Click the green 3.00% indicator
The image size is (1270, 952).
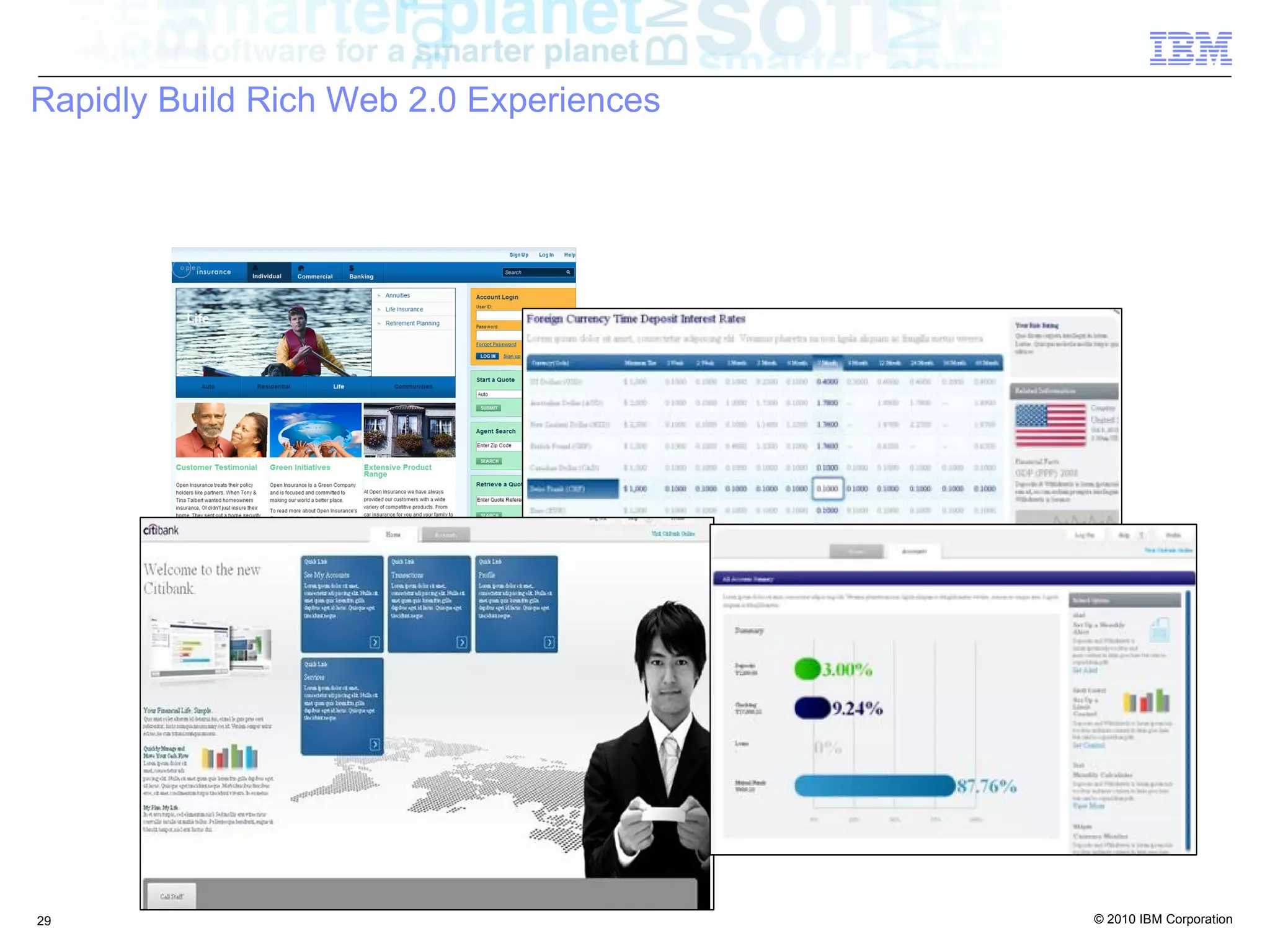click(x=807, y=669)
